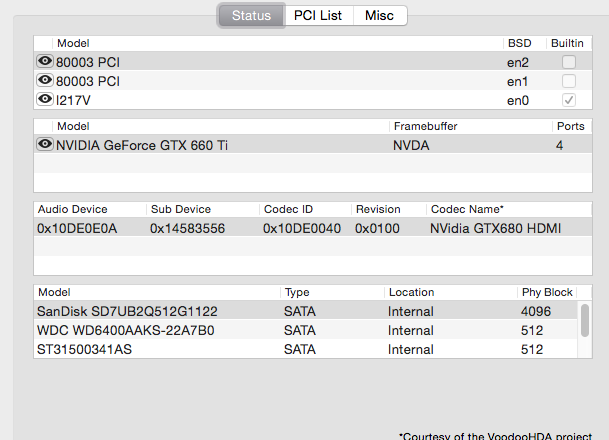Screen dimensions: 609x440
Task: Click the eye icon beside en2 80003 PCI
Action: tap(45, 62)
